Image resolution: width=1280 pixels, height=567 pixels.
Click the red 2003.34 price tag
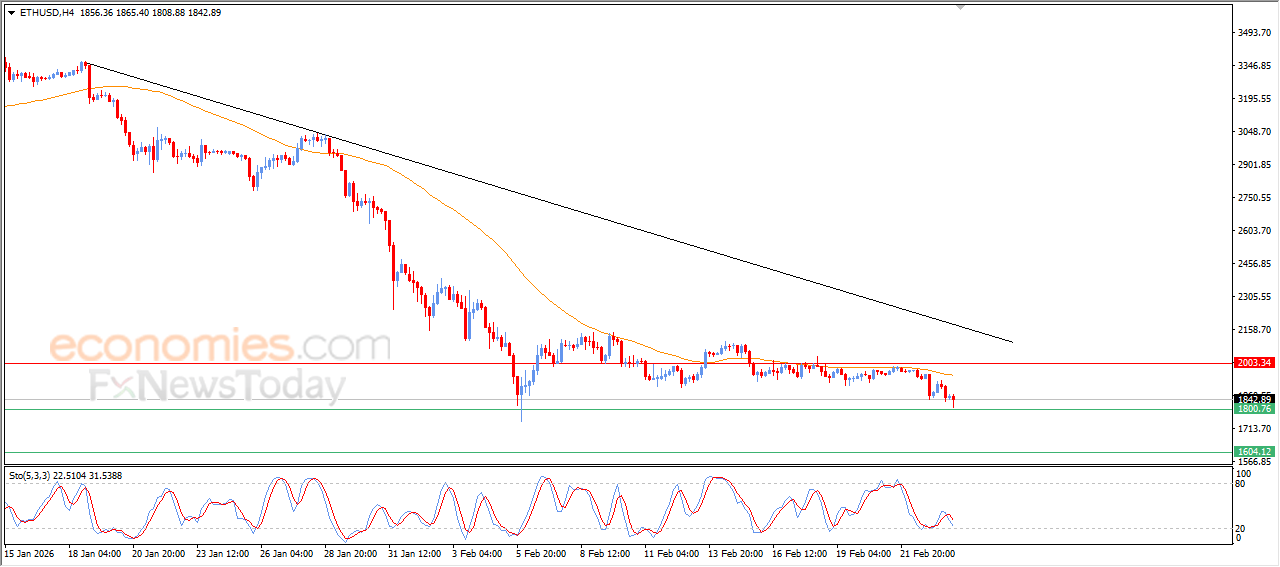[x=1253, y=363]
